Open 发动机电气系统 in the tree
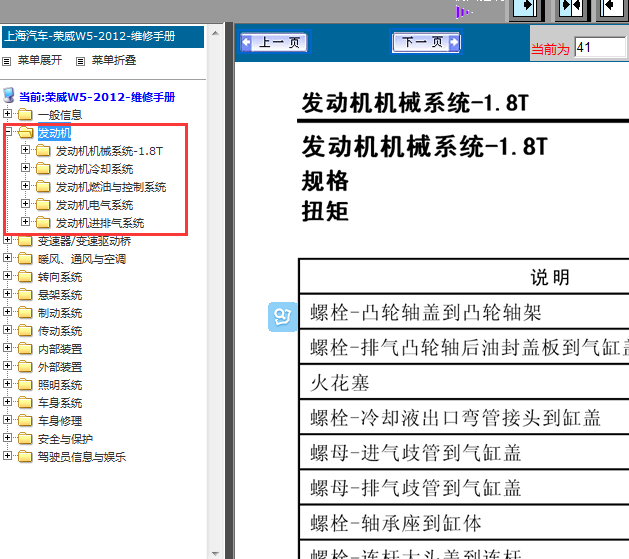 (x=94, y=205)
